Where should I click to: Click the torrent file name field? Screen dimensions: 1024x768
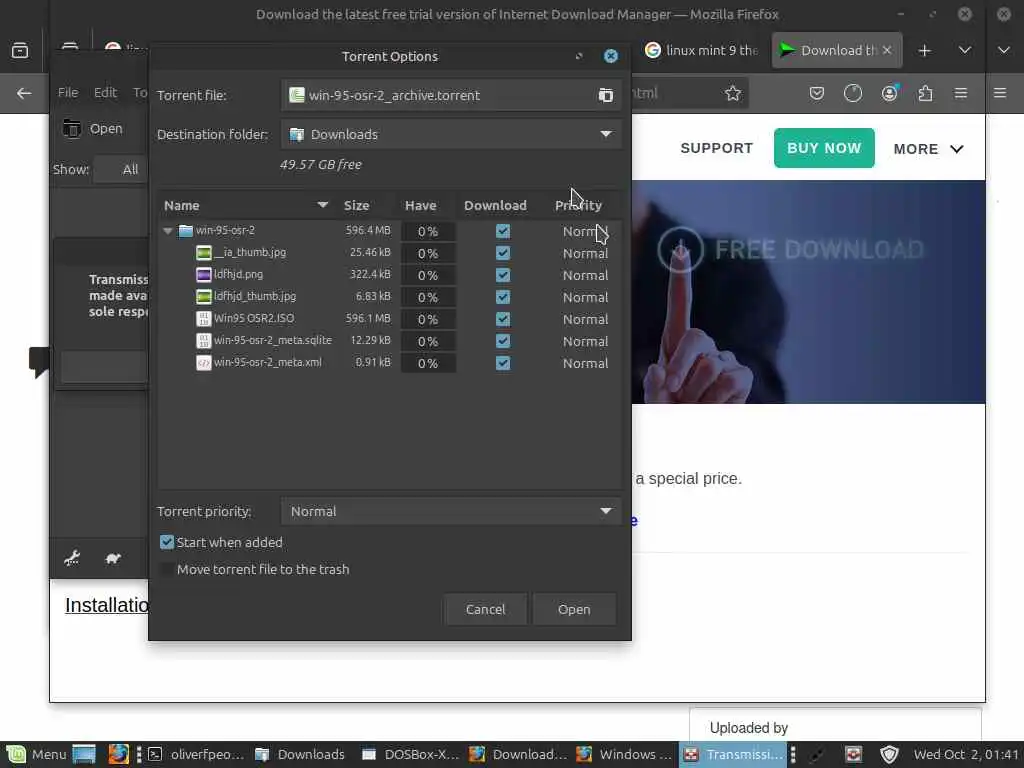click(451, 95)
